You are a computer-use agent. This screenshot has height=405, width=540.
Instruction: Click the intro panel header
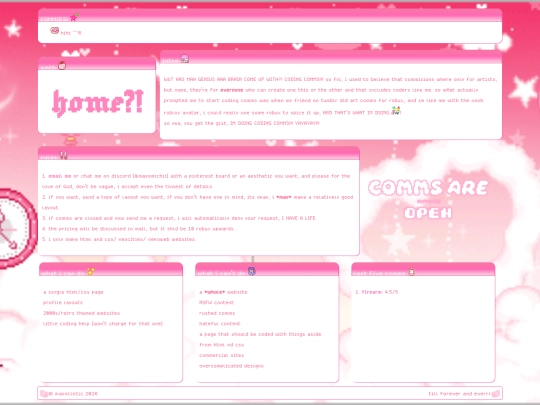click(x=331, y=58)
